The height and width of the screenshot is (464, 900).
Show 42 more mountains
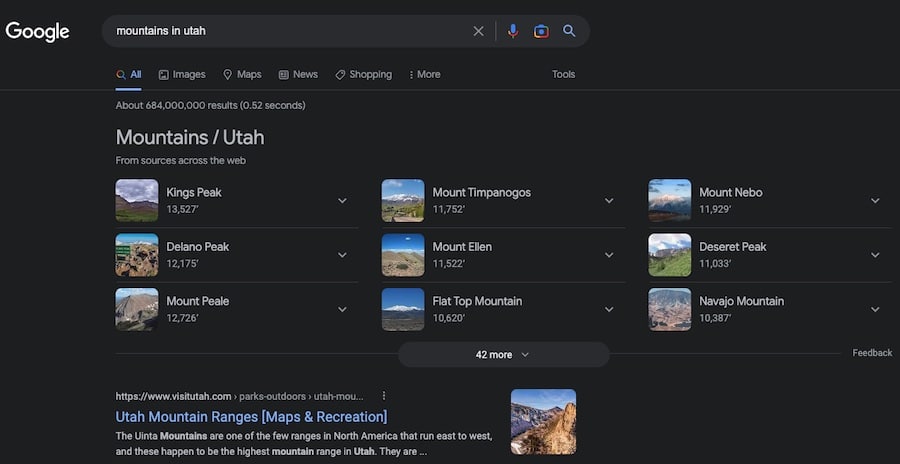pos(503,355)
